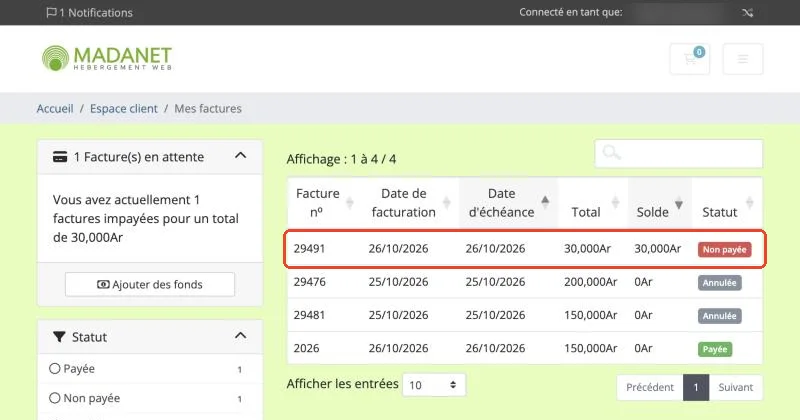Screen dimensions: 800x420
Task: Click the Non payée status badge
Action: 724,250
